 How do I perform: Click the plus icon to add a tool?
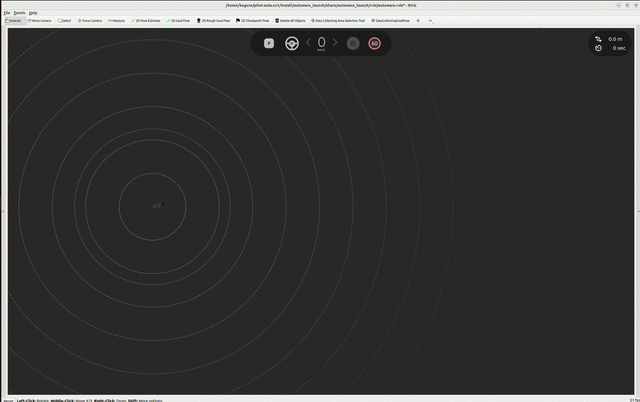tap(418, 20)
